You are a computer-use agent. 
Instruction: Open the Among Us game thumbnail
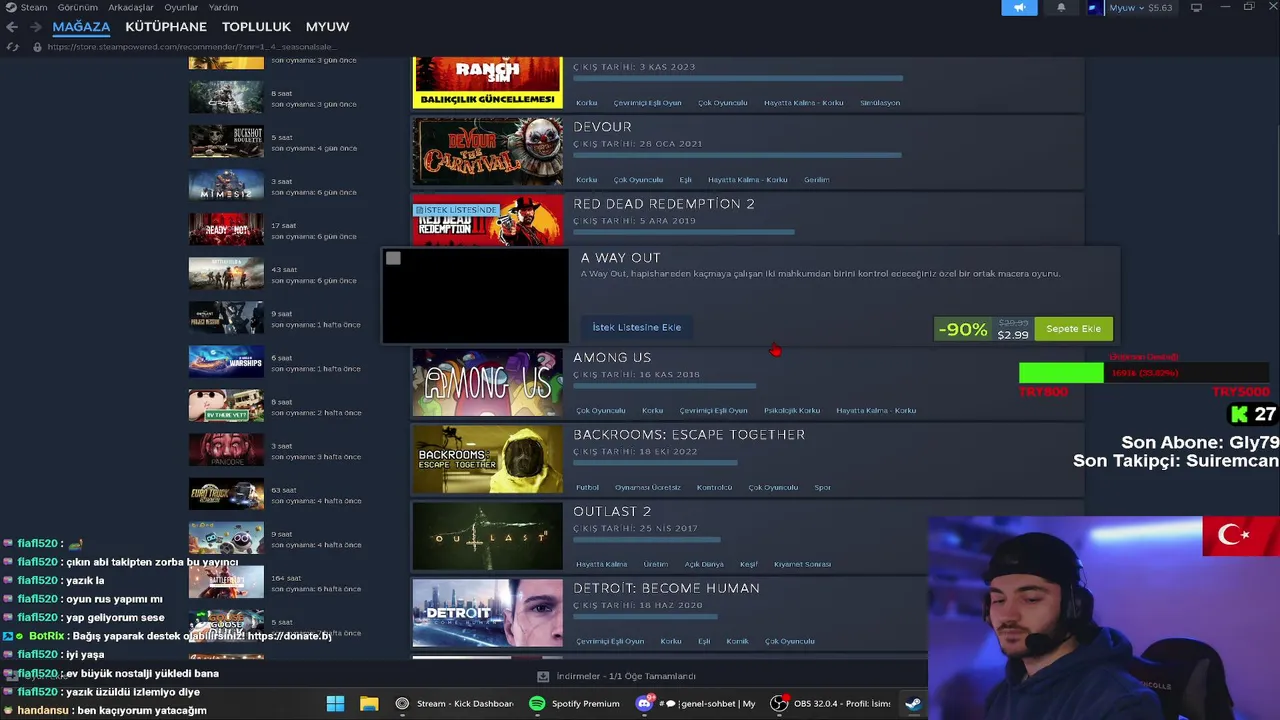tap(488, 382)
